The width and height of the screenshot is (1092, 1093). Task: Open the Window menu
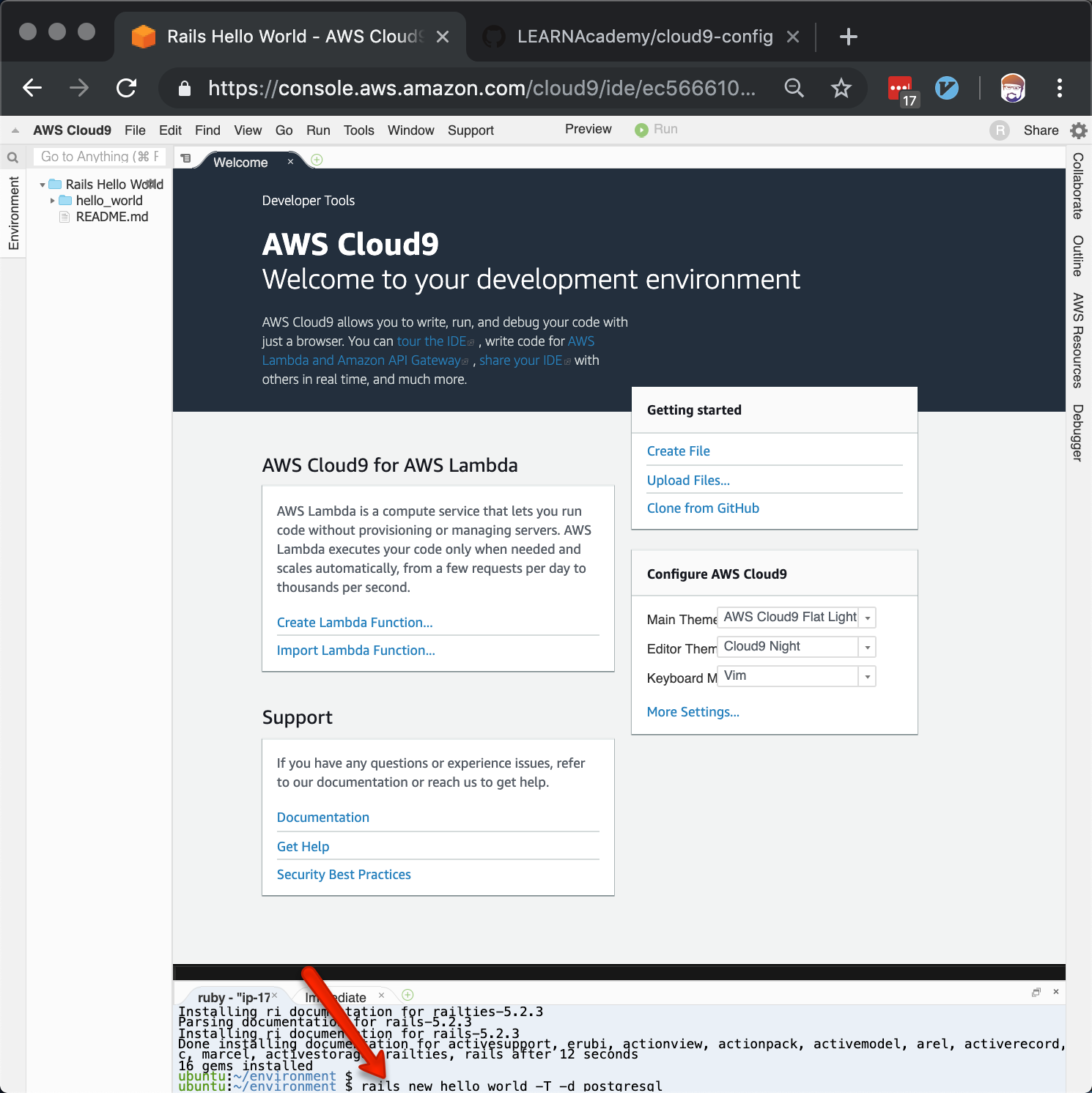pos(410,130)
